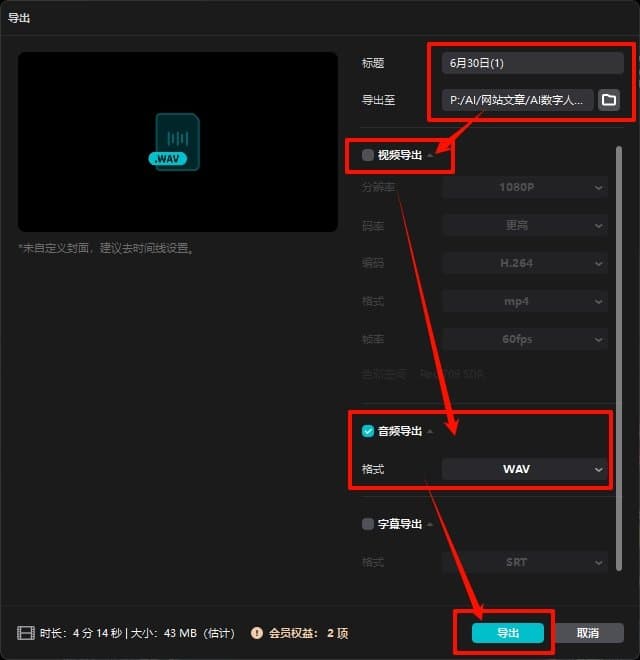Collapse the 字幕导出 section arrow

point(431,525)
